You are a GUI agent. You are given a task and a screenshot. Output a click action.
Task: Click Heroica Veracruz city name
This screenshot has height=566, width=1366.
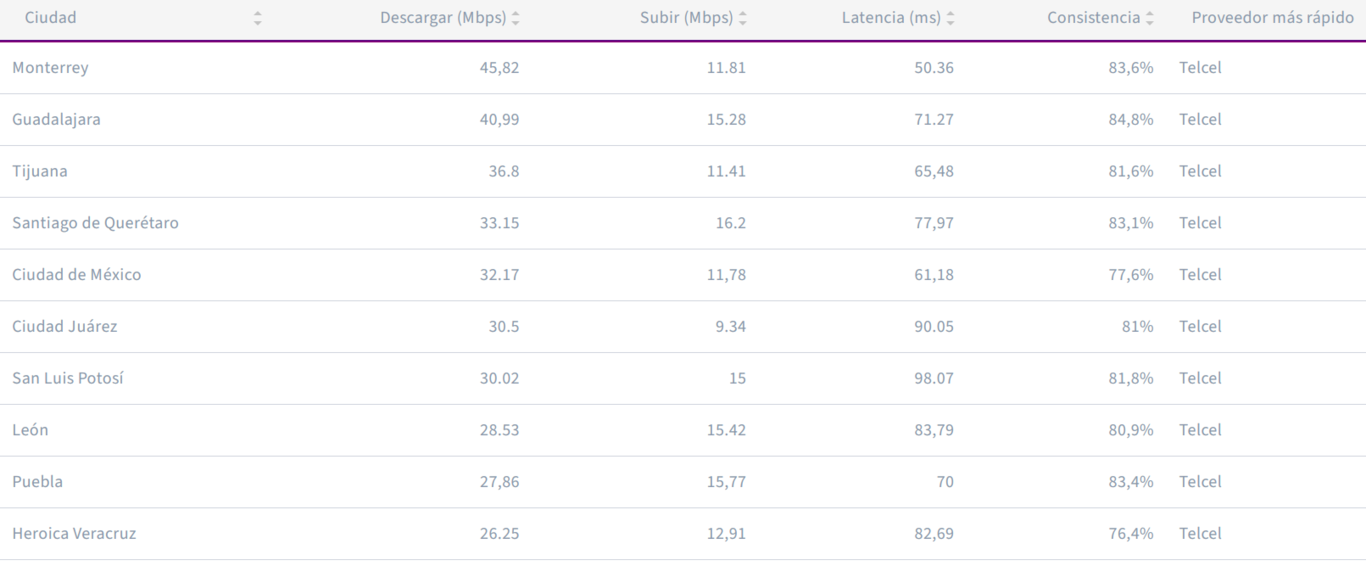pos(74,534)
